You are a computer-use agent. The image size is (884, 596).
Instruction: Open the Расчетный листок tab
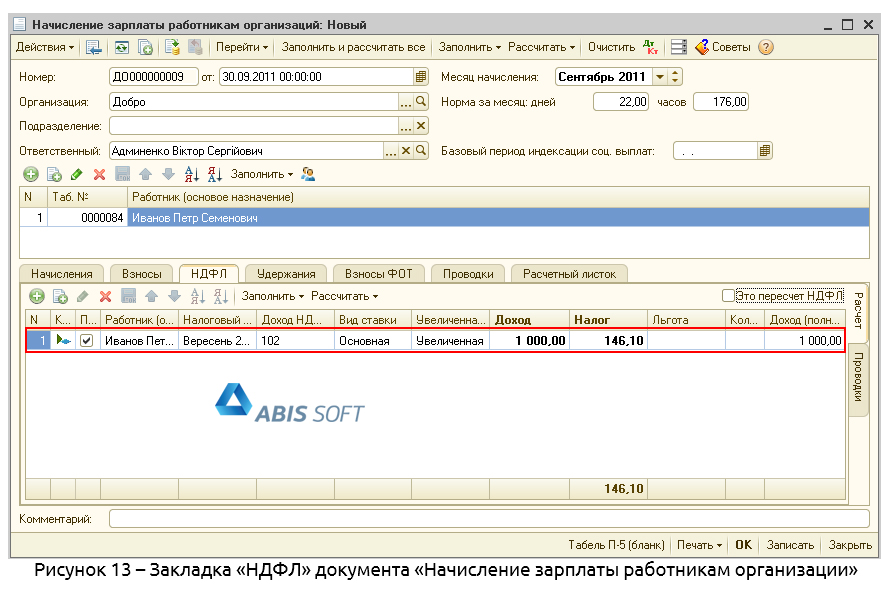(x=569, y=274)
